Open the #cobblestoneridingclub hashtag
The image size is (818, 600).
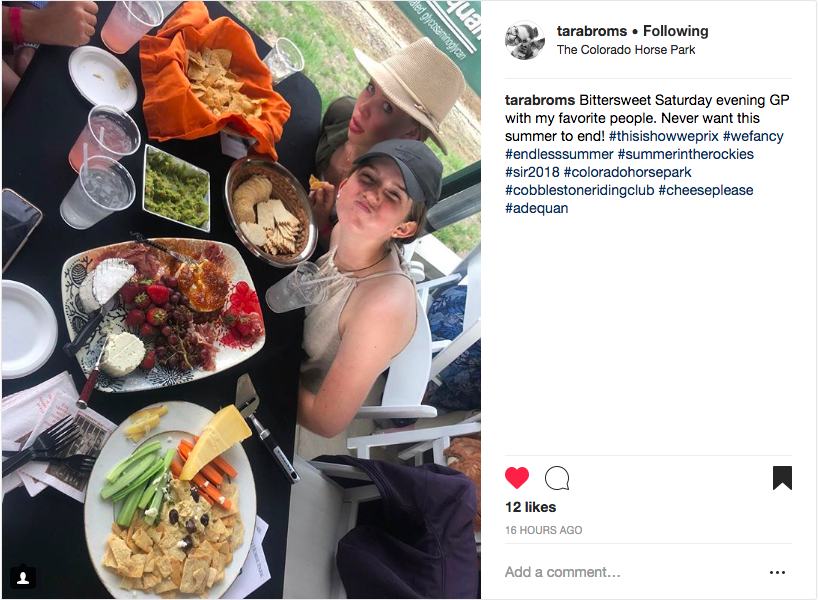pyautogui.click(x=580, y=190)
